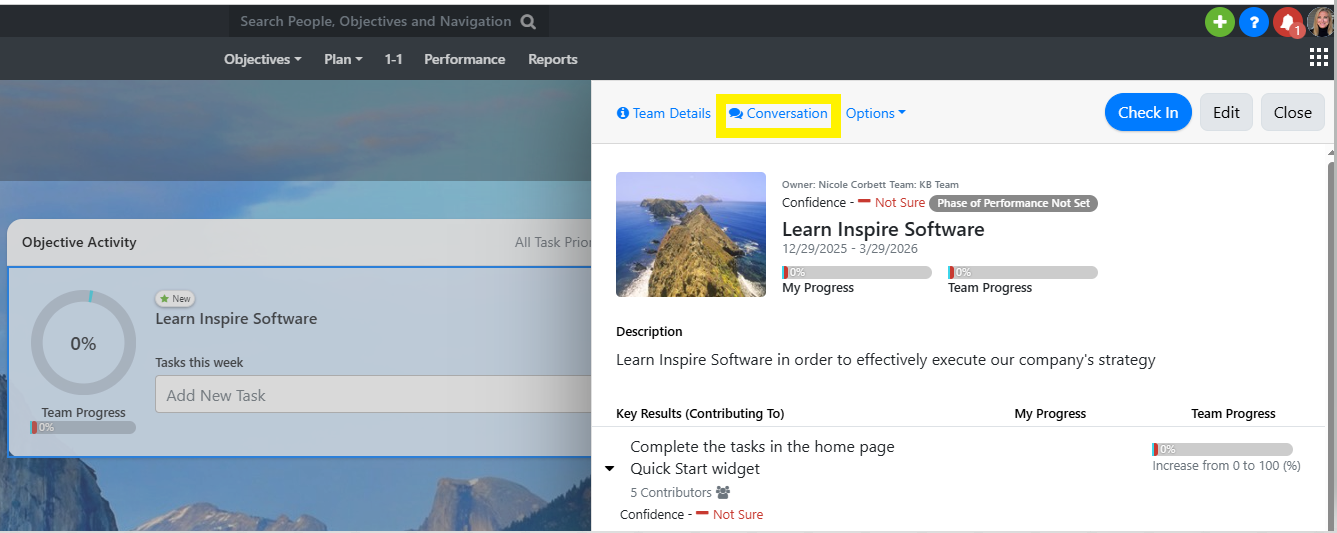1337x533 pixels.
Task: Click the contributors group icon
Action: pyautogui.click(x=723, y=492)
